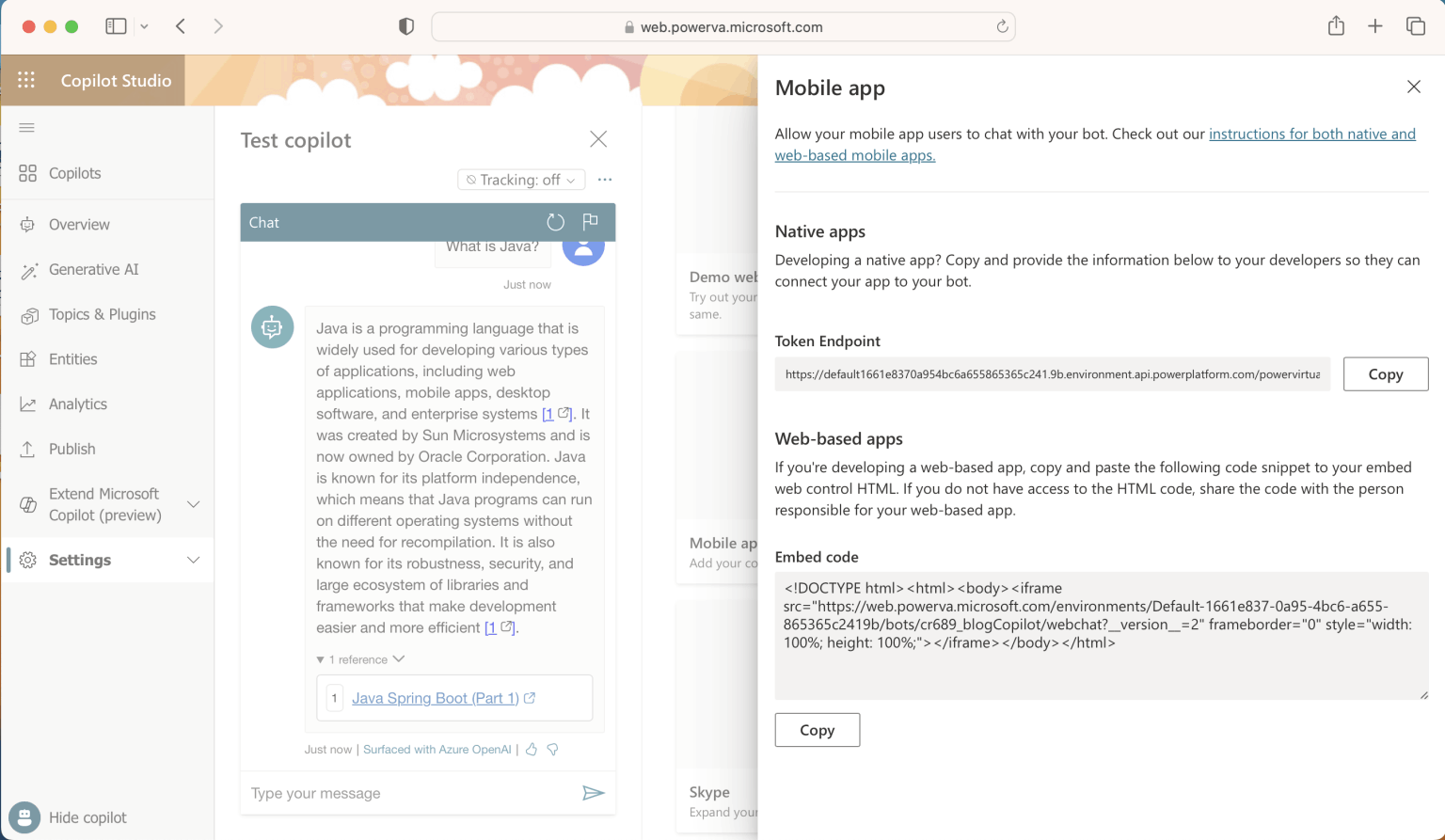Restart the chat conversation icon
This screenshot has height=840, width=1445.
point(555,222)
